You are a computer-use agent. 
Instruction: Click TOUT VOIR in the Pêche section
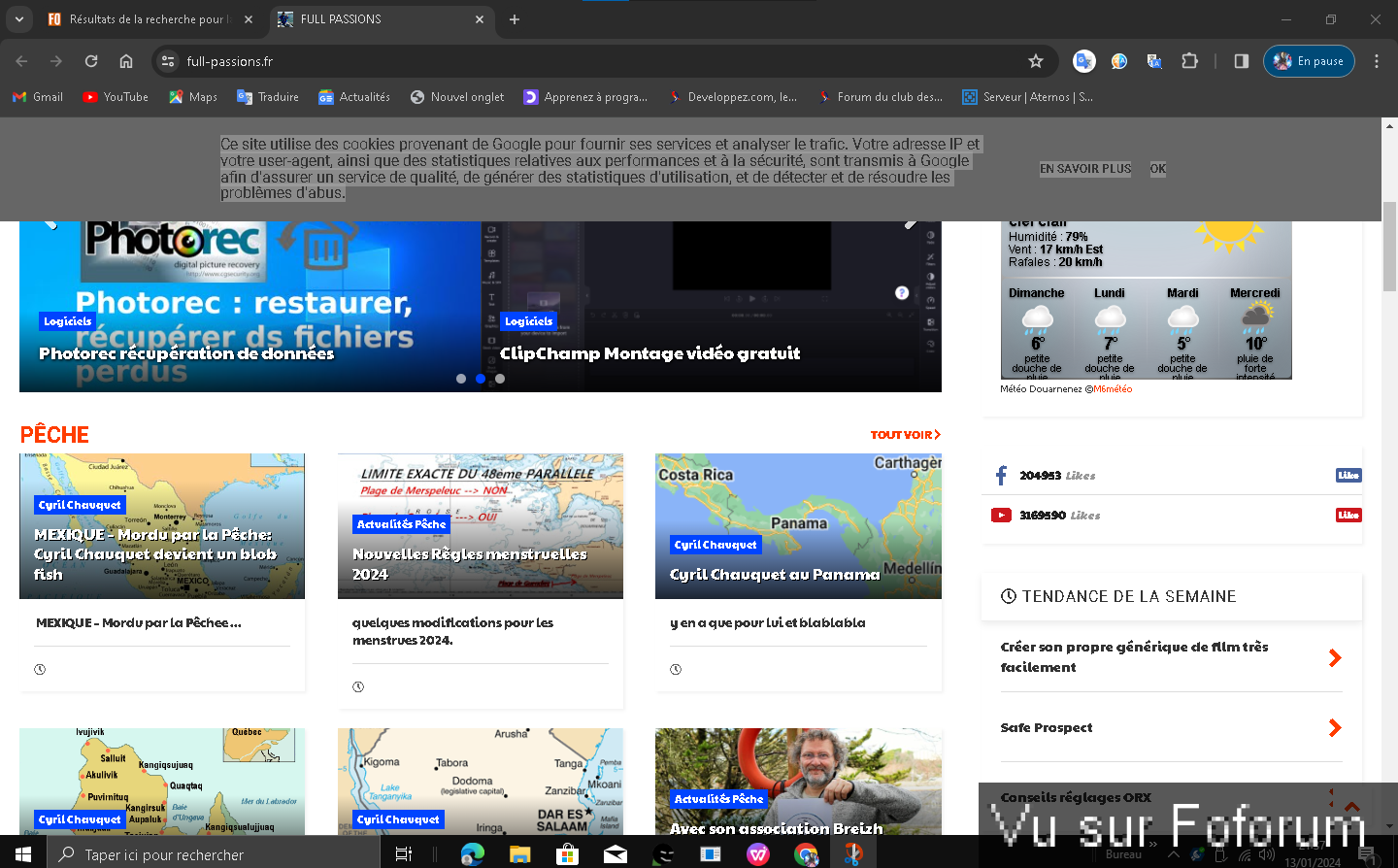click(x=906, y=435)
